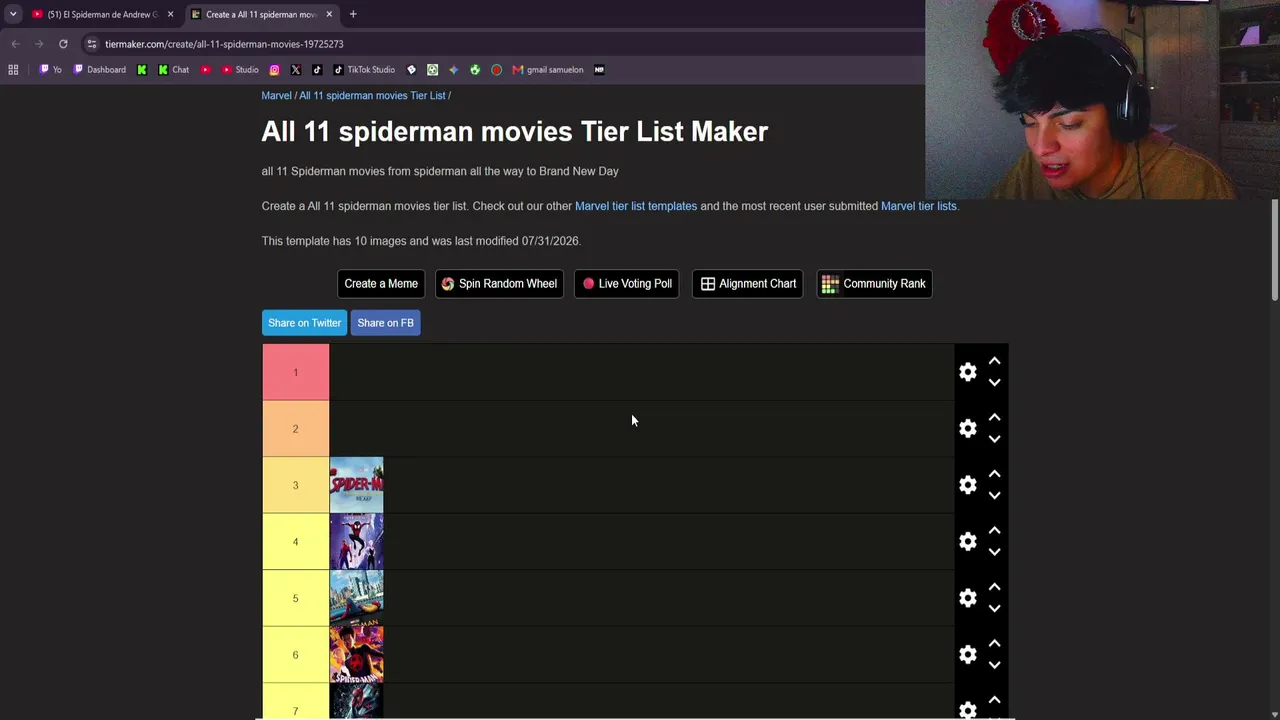This screenshot has height=720, width=1280.
Task: Launch the Spin Random Wheel
Action: point(499,284)
